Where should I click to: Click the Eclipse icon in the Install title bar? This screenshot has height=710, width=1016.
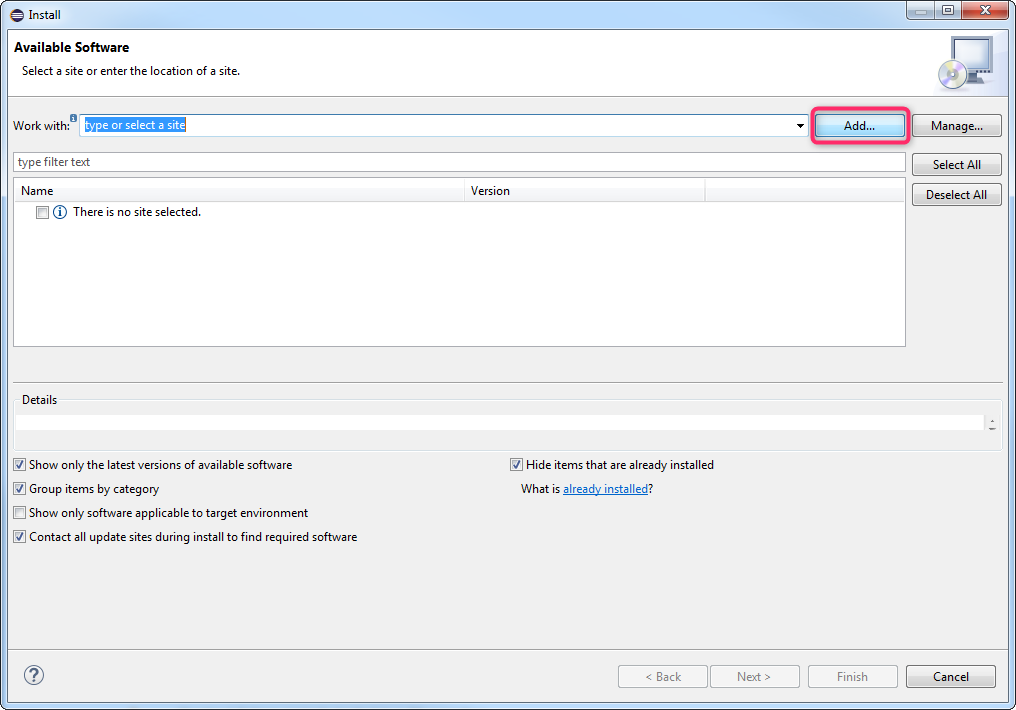click(x=17, y=15)
